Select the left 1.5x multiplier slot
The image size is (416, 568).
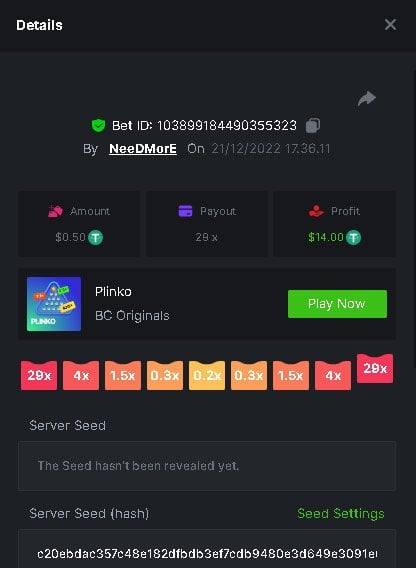point(123,375)
